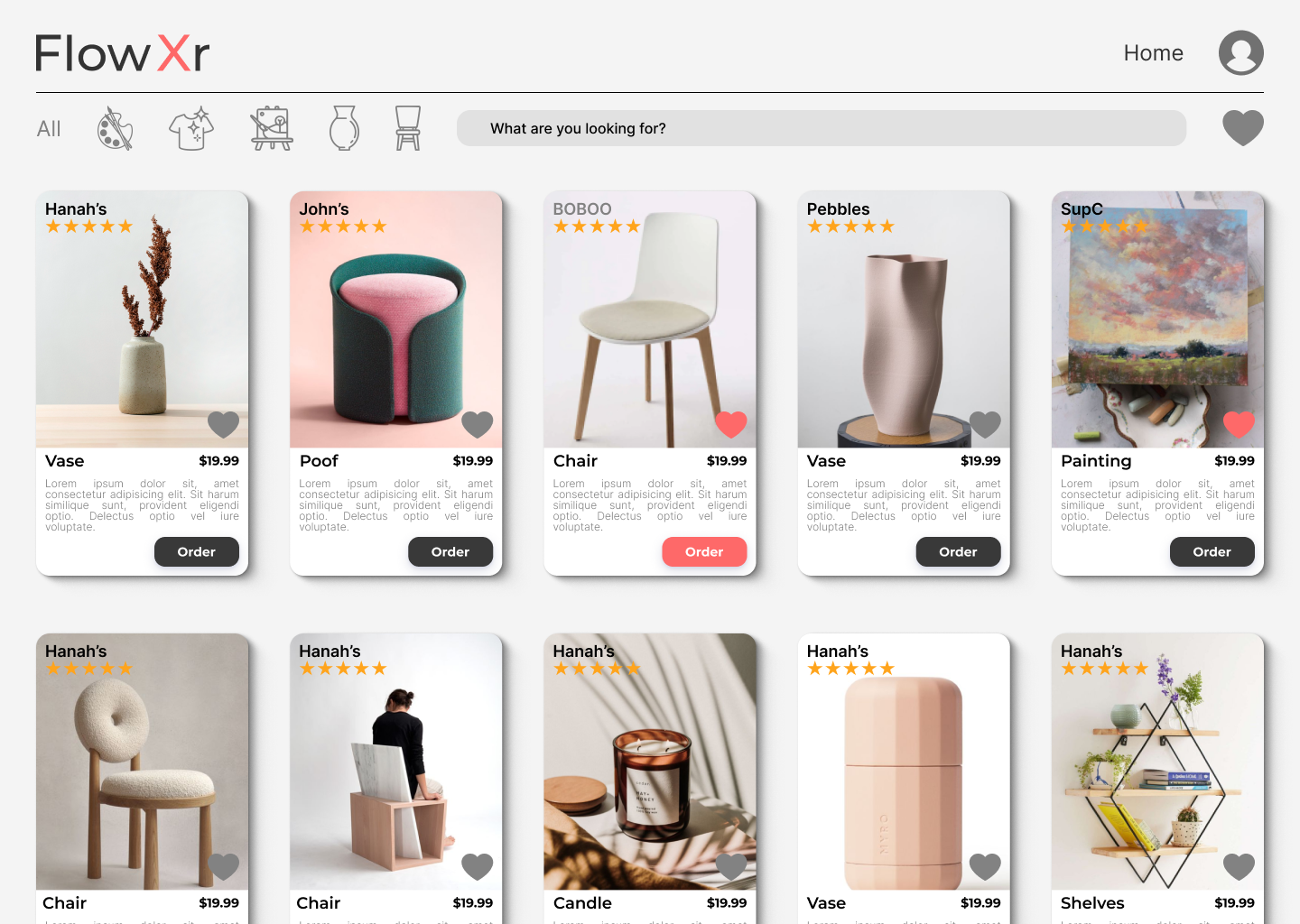The height and width of the screenshot is (924, 1300).
Task: Favorite Hanah's Candle product
Action: click(731, 866)
